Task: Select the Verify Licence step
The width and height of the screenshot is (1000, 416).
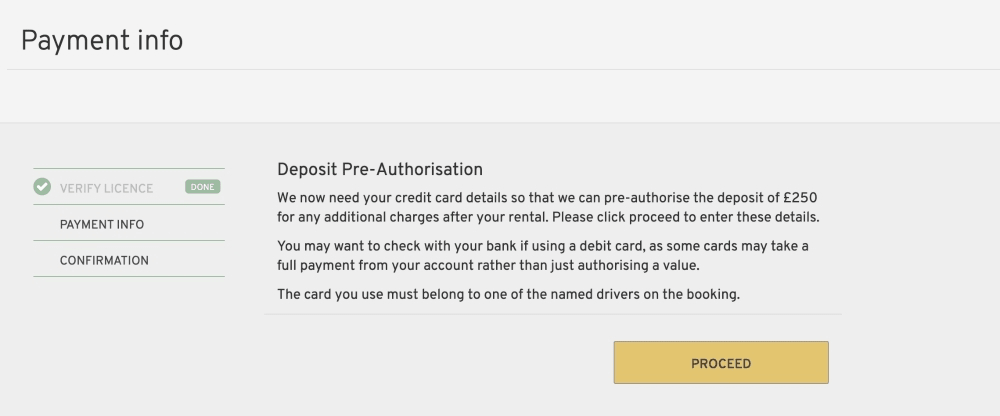Action: [x=106, y=188]
